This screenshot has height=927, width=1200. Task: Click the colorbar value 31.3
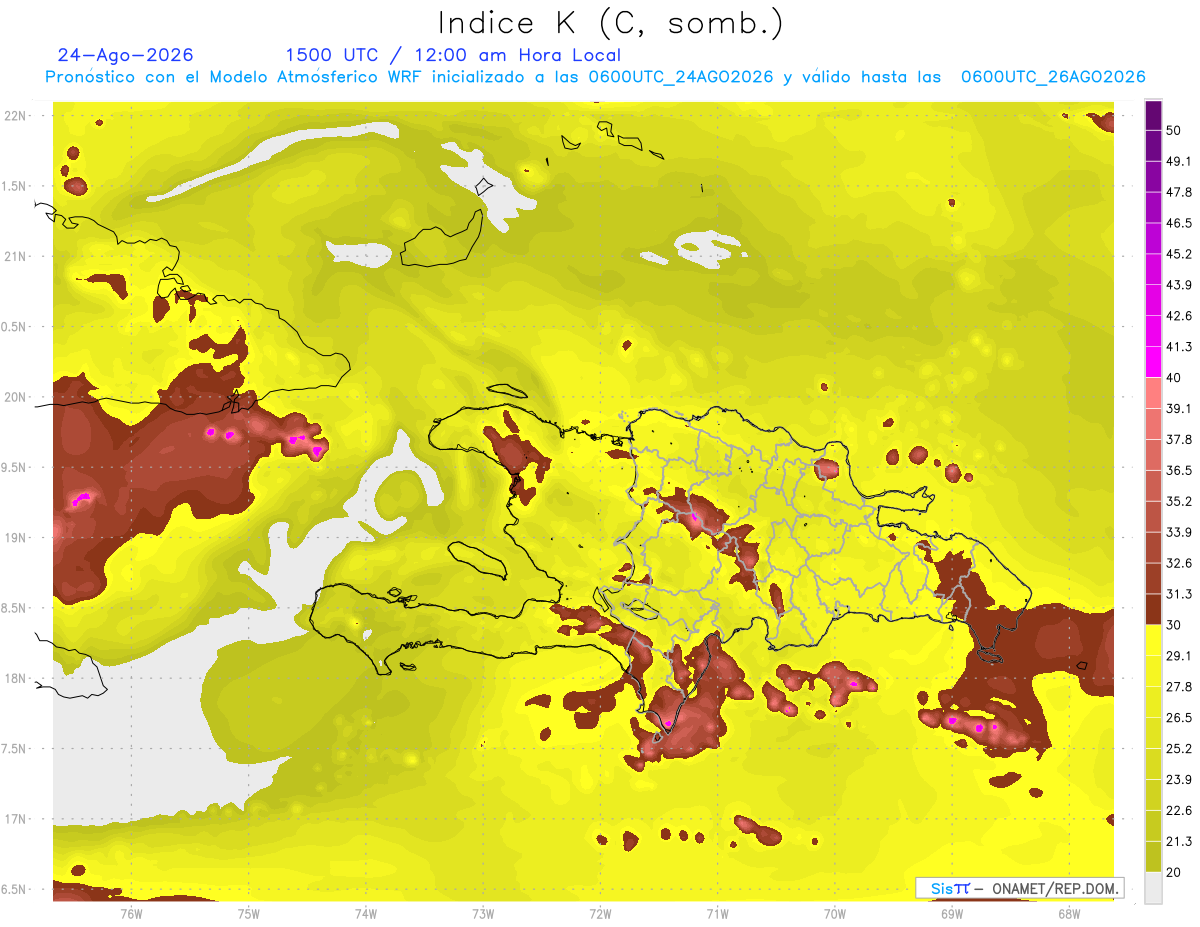(x=1179, y=594)
